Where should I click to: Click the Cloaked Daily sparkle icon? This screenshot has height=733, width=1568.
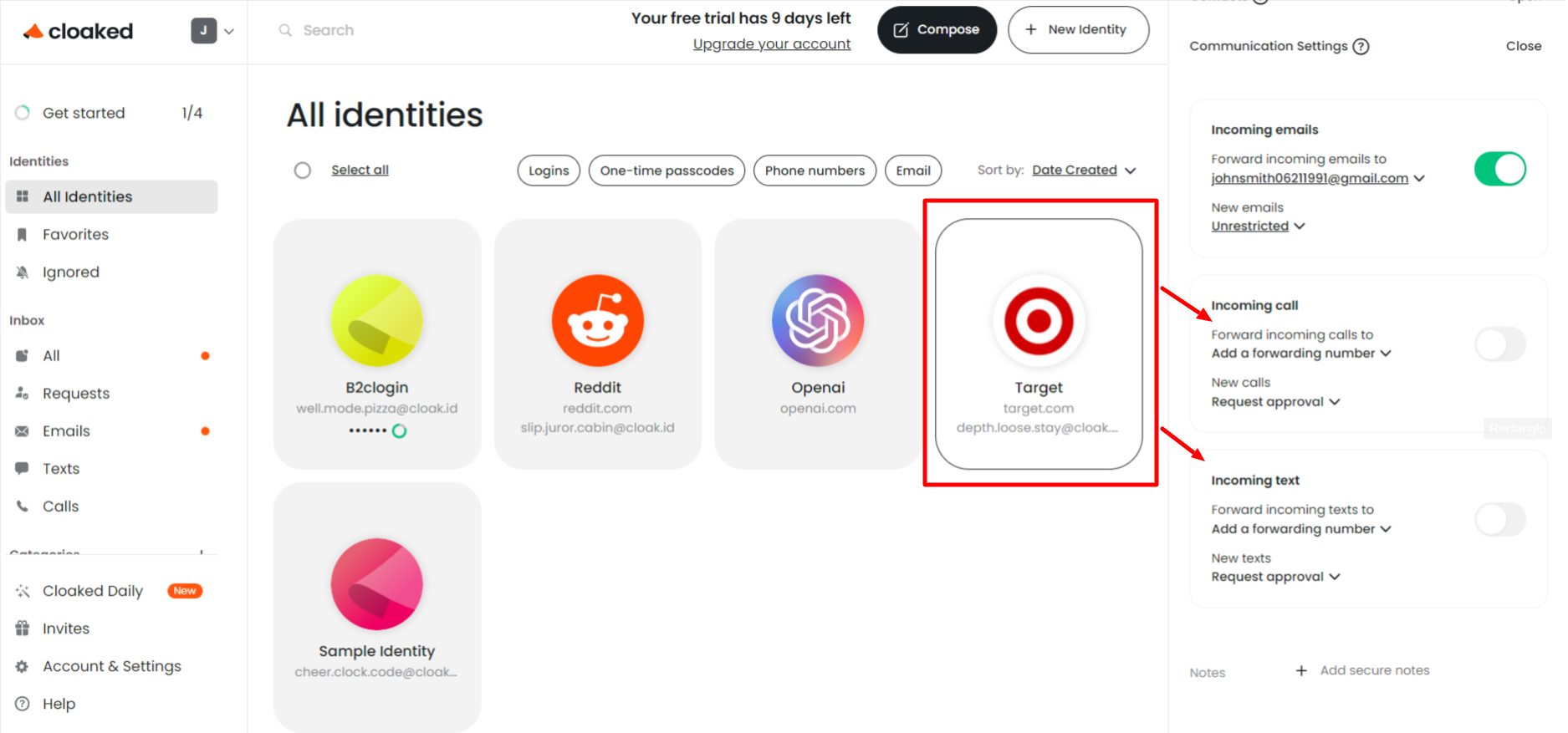[x=23, y=591]
